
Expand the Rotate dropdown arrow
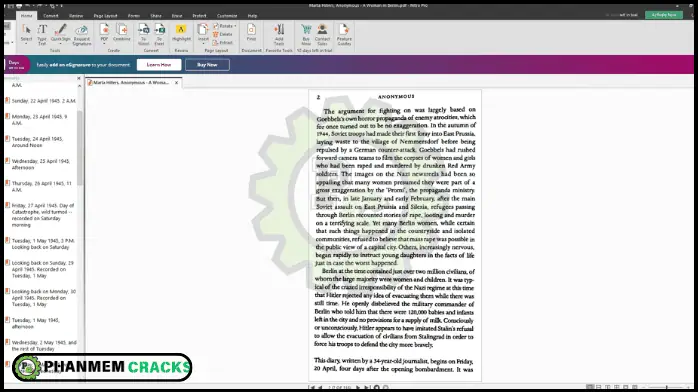235,26
